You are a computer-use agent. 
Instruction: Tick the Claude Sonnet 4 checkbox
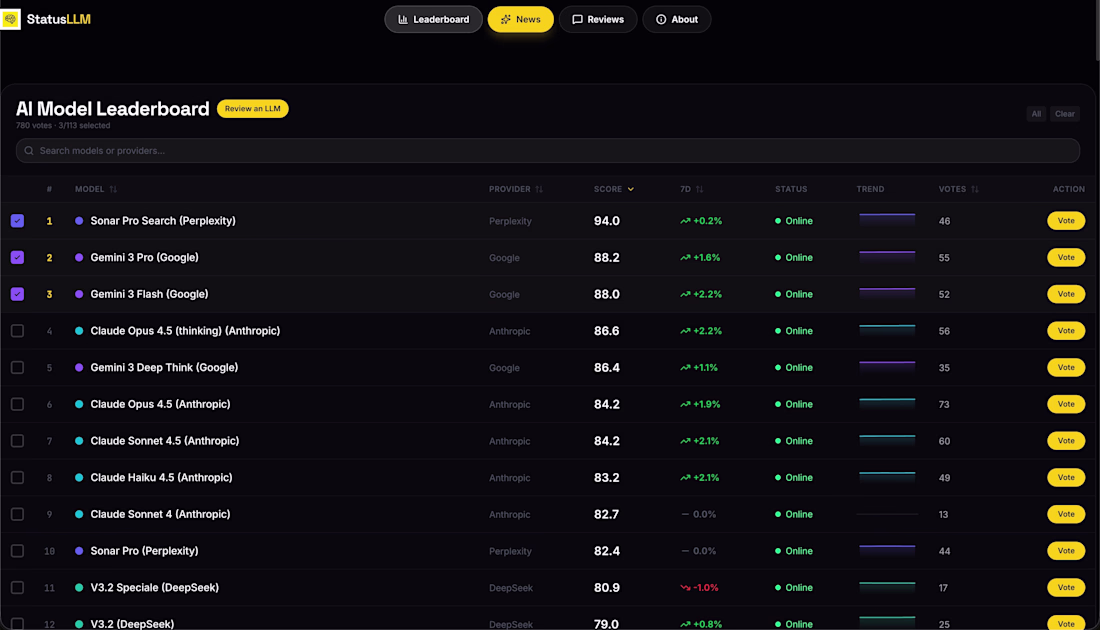[18, 514]
